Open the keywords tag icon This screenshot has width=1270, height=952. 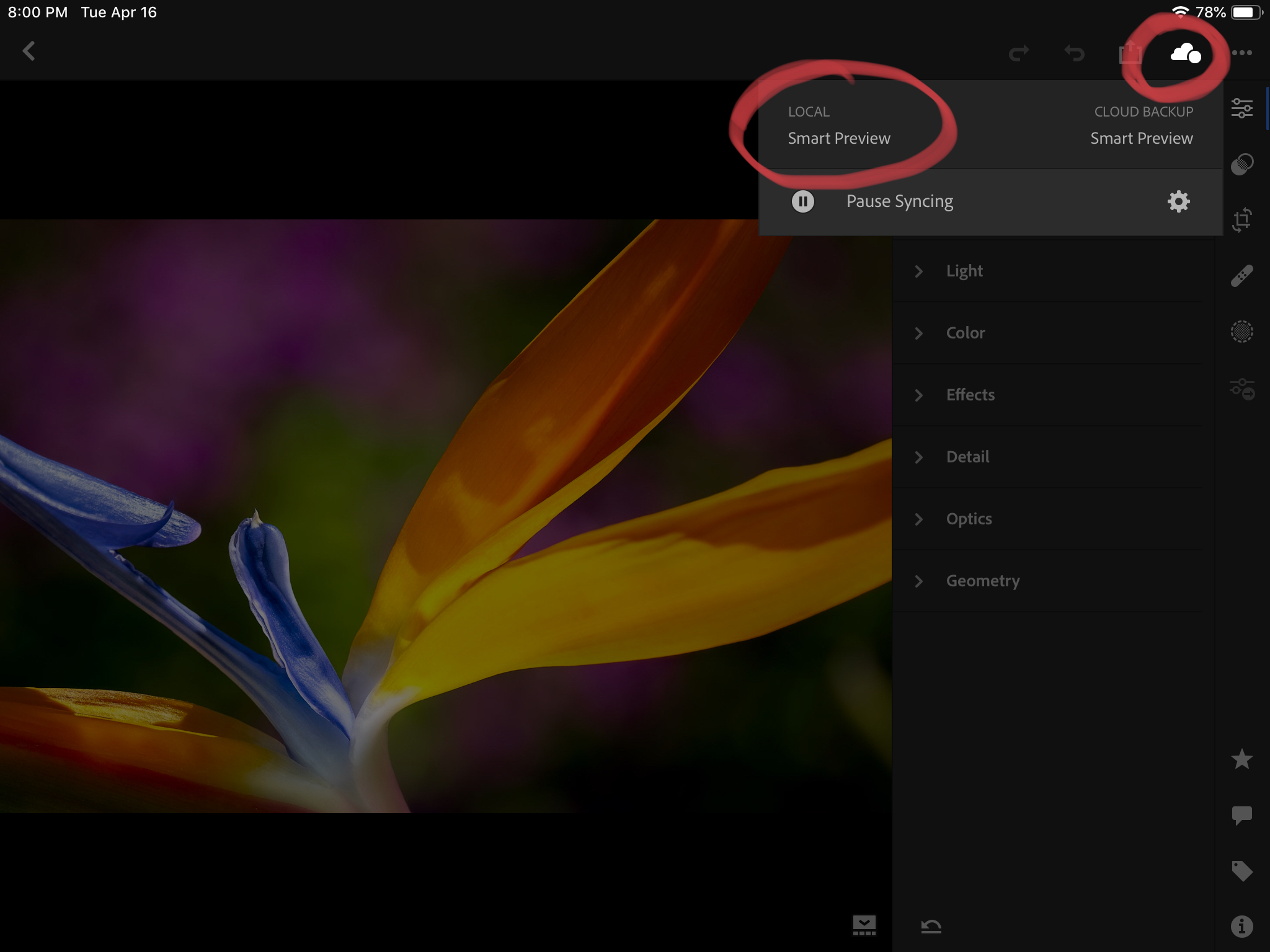(1242, 871)
